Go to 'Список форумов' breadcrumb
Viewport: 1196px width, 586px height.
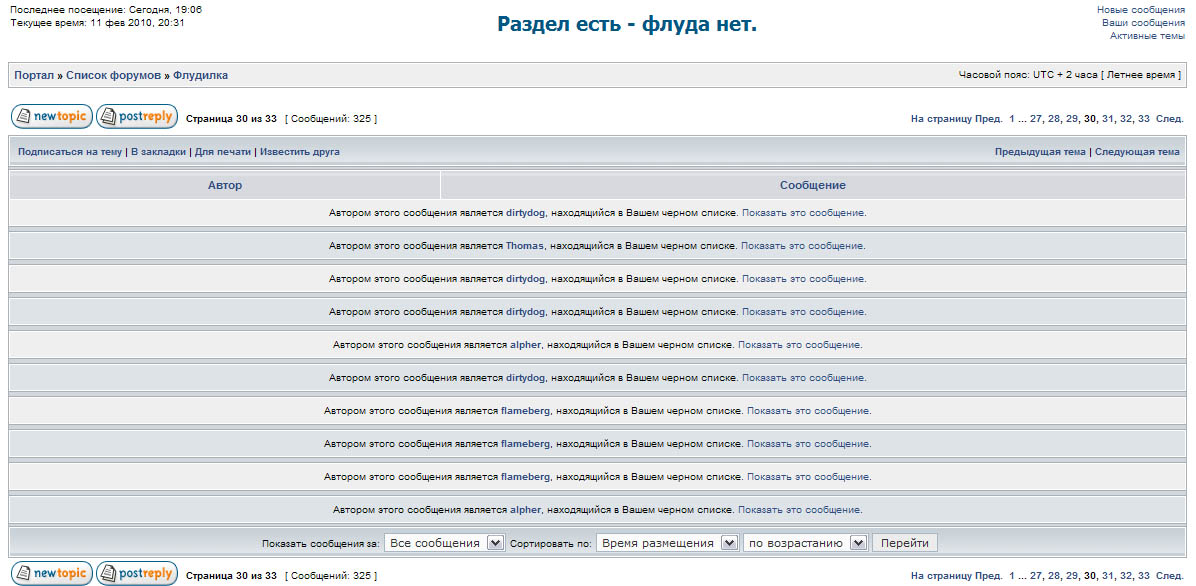[113, 75]
